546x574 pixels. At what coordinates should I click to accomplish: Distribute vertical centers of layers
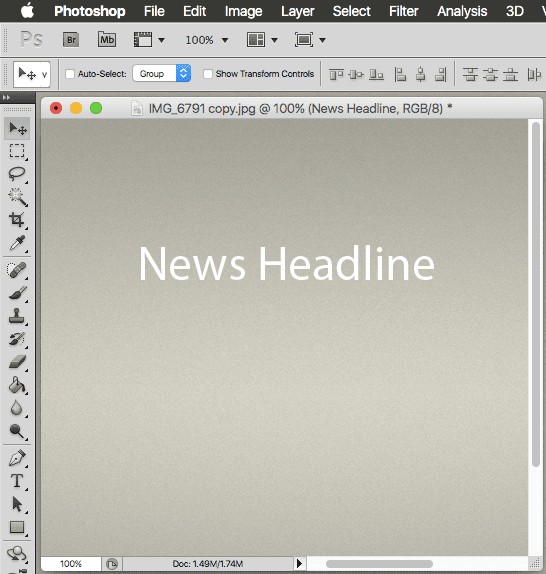point(490,74)
